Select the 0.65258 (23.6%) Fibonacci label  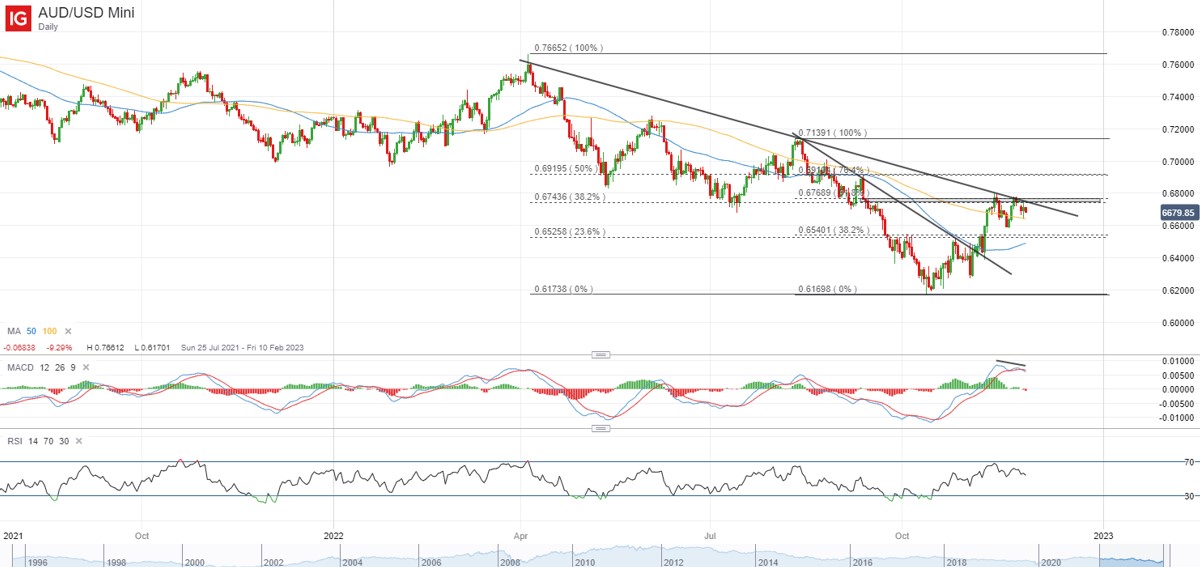[569, 231]
